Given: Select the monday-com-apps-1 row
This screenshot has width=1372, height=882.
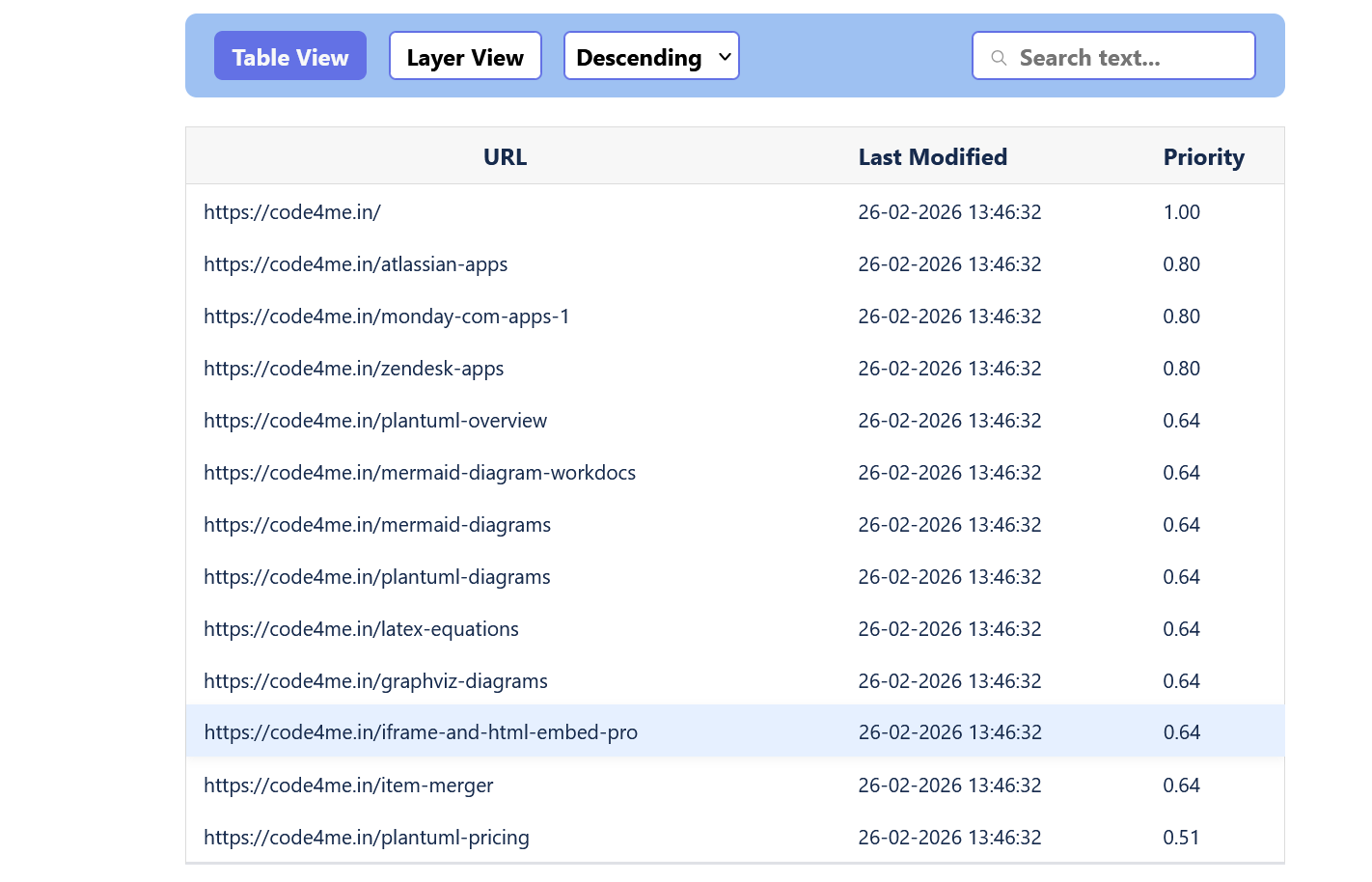Looking at the screenshot, I should (386, 317).
